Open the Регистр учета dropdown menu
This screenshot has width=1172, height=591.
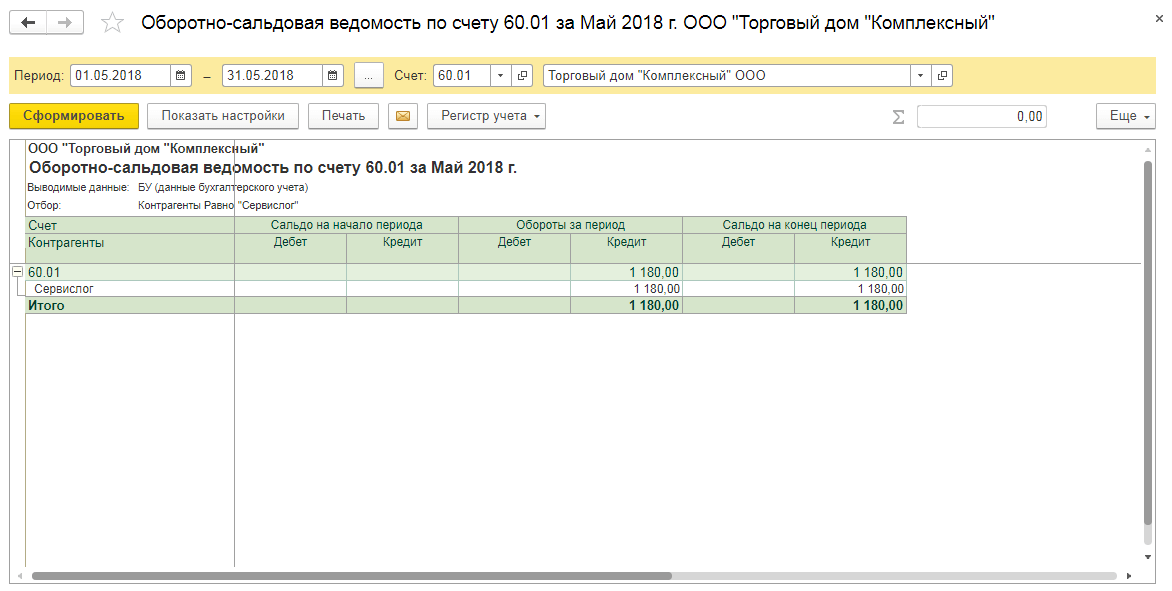[486, 116]
